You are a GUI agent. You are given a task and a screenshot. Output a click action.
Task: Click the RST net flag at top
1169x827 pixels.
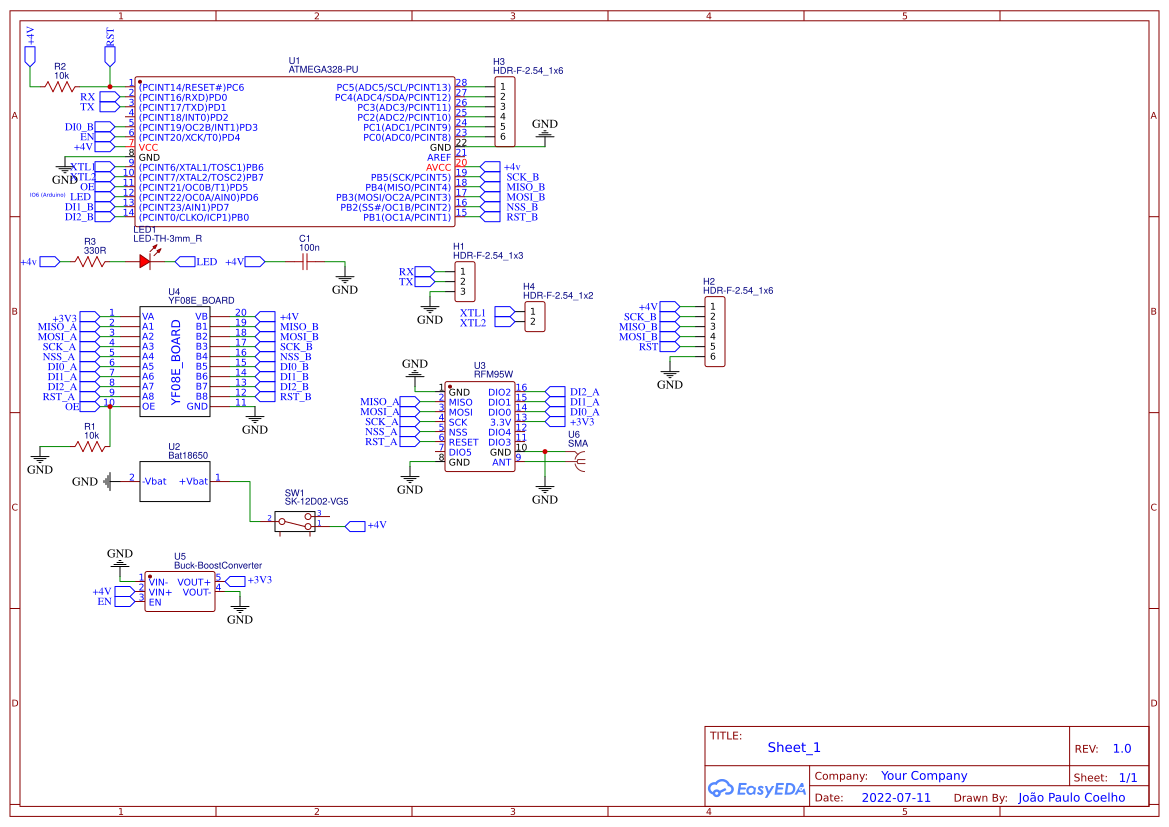(x=110, y=54)
